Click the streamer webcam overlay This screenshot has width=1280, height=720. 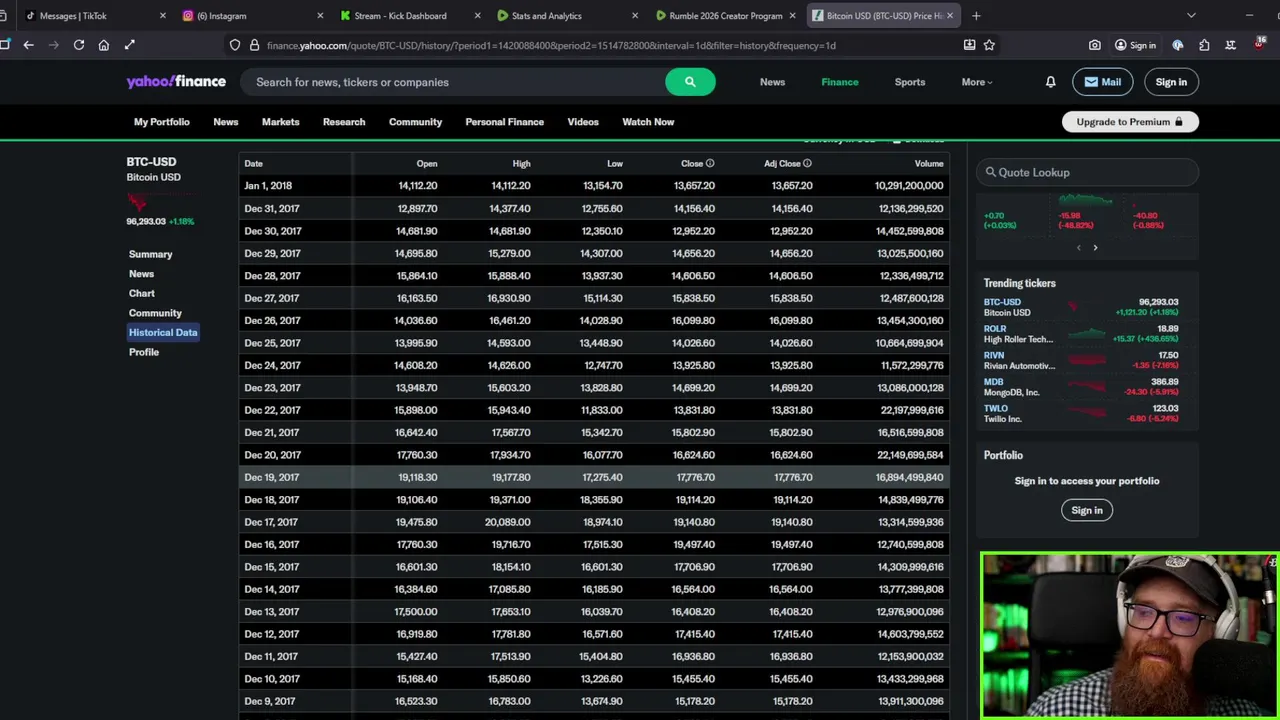pyautogui.click(x=1129, y=636)
